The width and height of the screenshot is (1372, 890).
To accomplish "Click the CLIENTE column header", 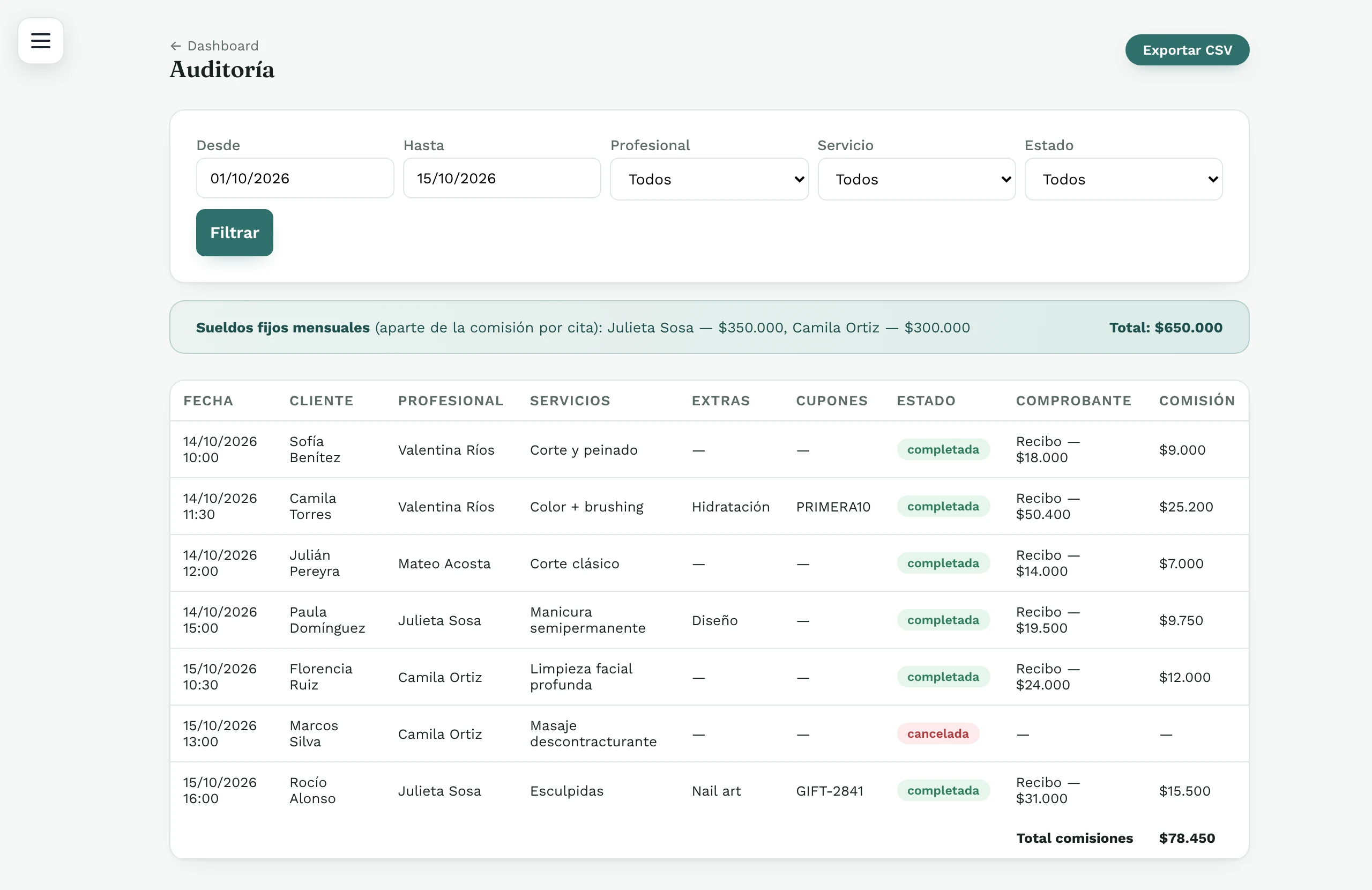I will point(321,401).
